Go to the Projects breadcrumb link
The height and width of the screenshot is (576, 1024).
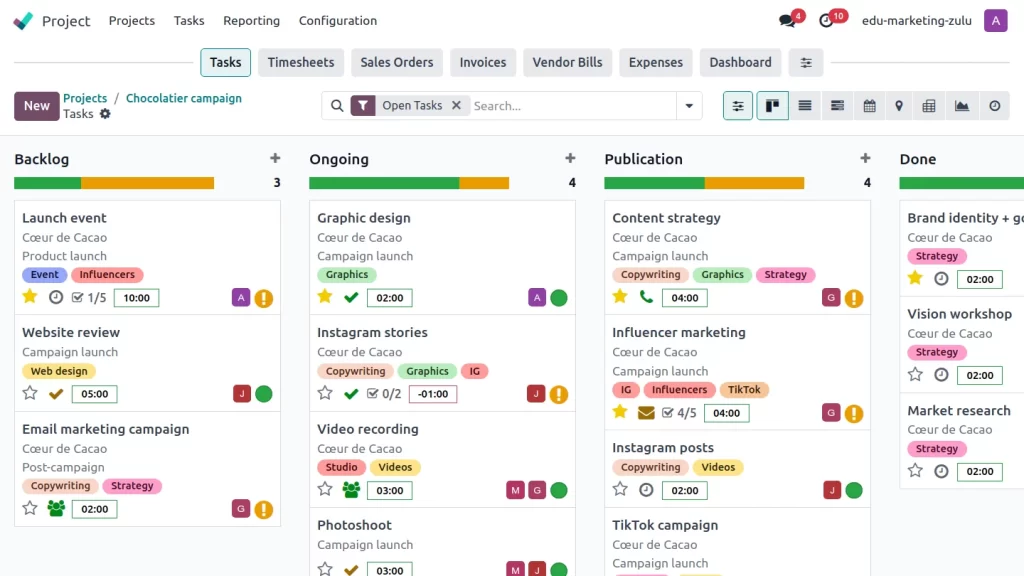(x=85, y=98)
